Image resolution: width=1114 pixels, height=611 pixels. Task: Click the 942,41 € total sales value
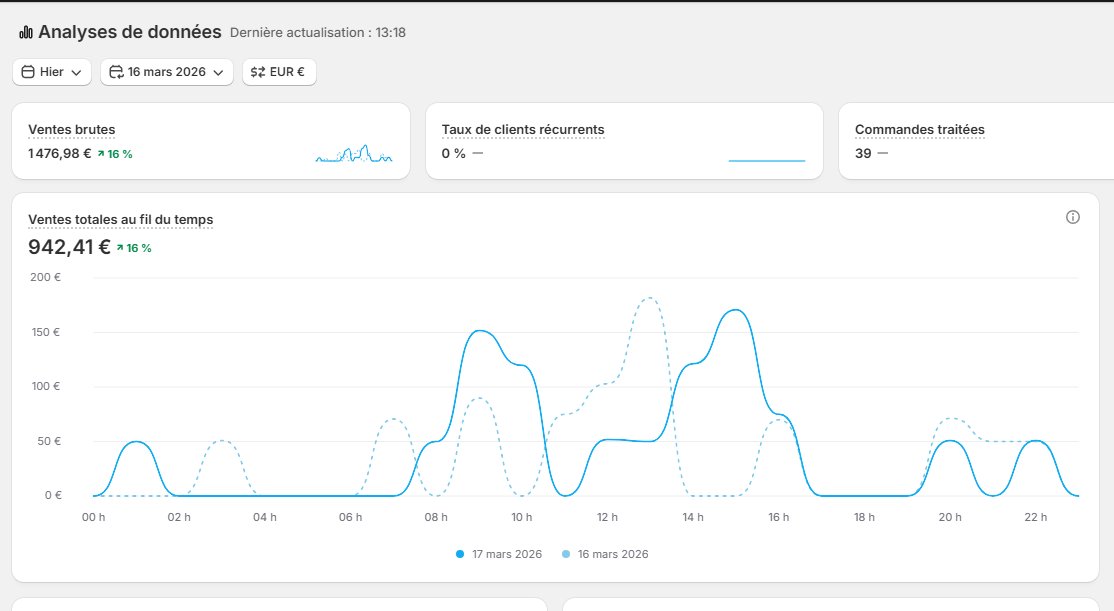coord(70,247)
